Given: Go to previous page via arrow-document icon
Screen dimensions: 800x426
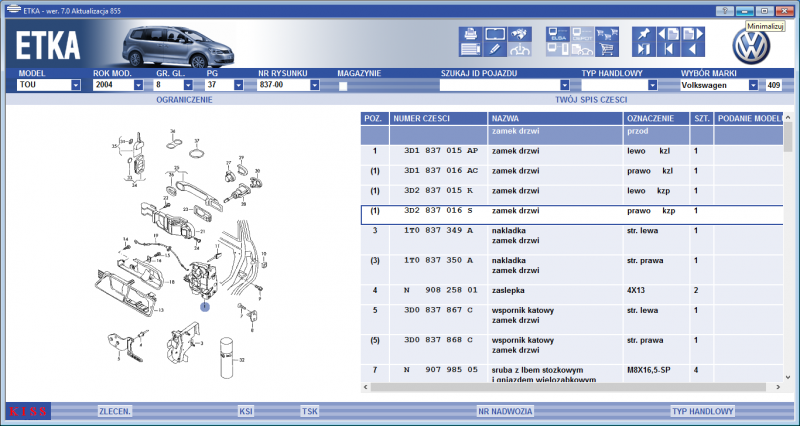Looking at the screenshot, I should point(668,34).
